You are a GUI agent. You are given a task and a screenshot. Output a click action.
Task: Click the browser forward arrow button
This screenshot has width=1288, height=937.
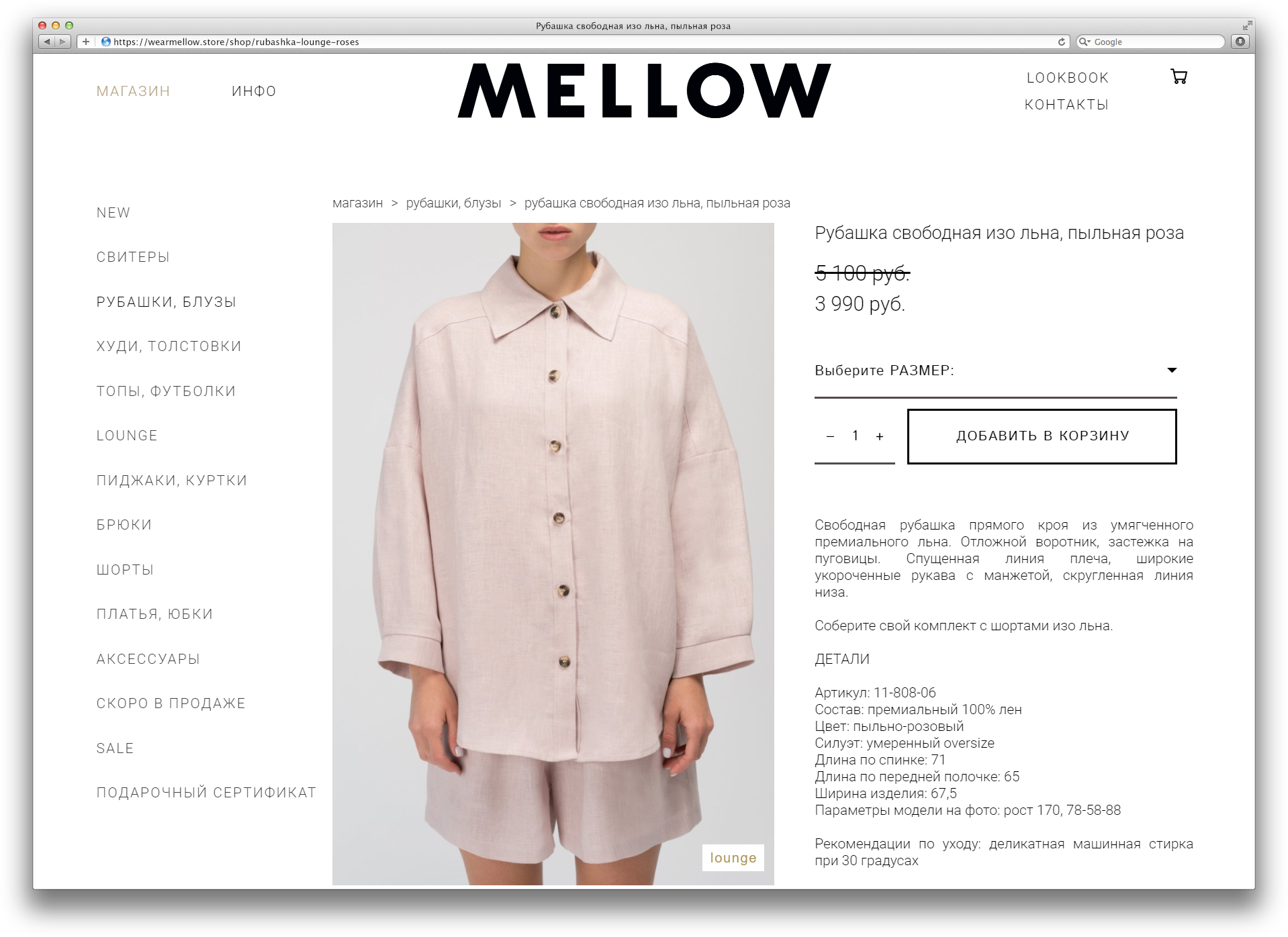click(x=62, y=42)
